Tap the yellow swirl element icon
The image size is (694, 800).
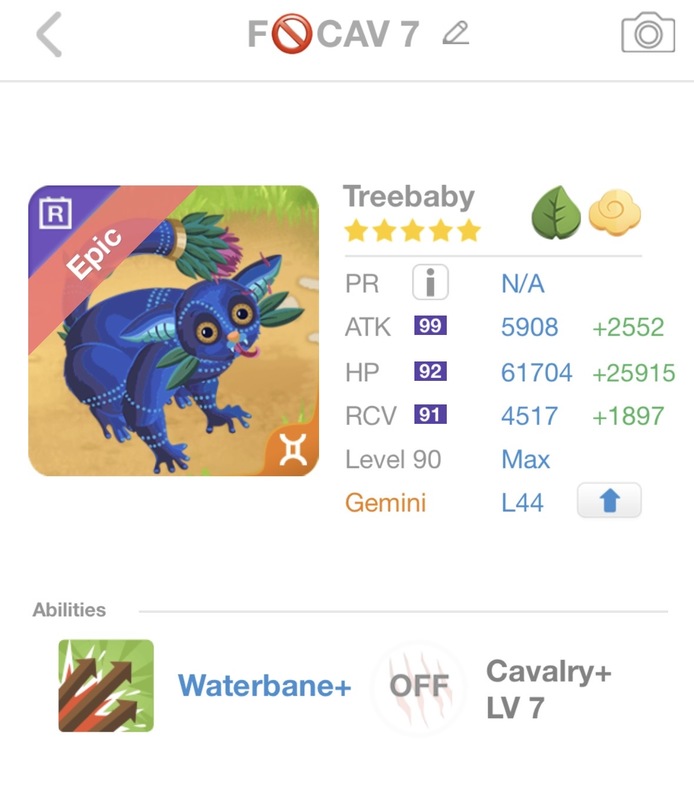click(613, 213)
